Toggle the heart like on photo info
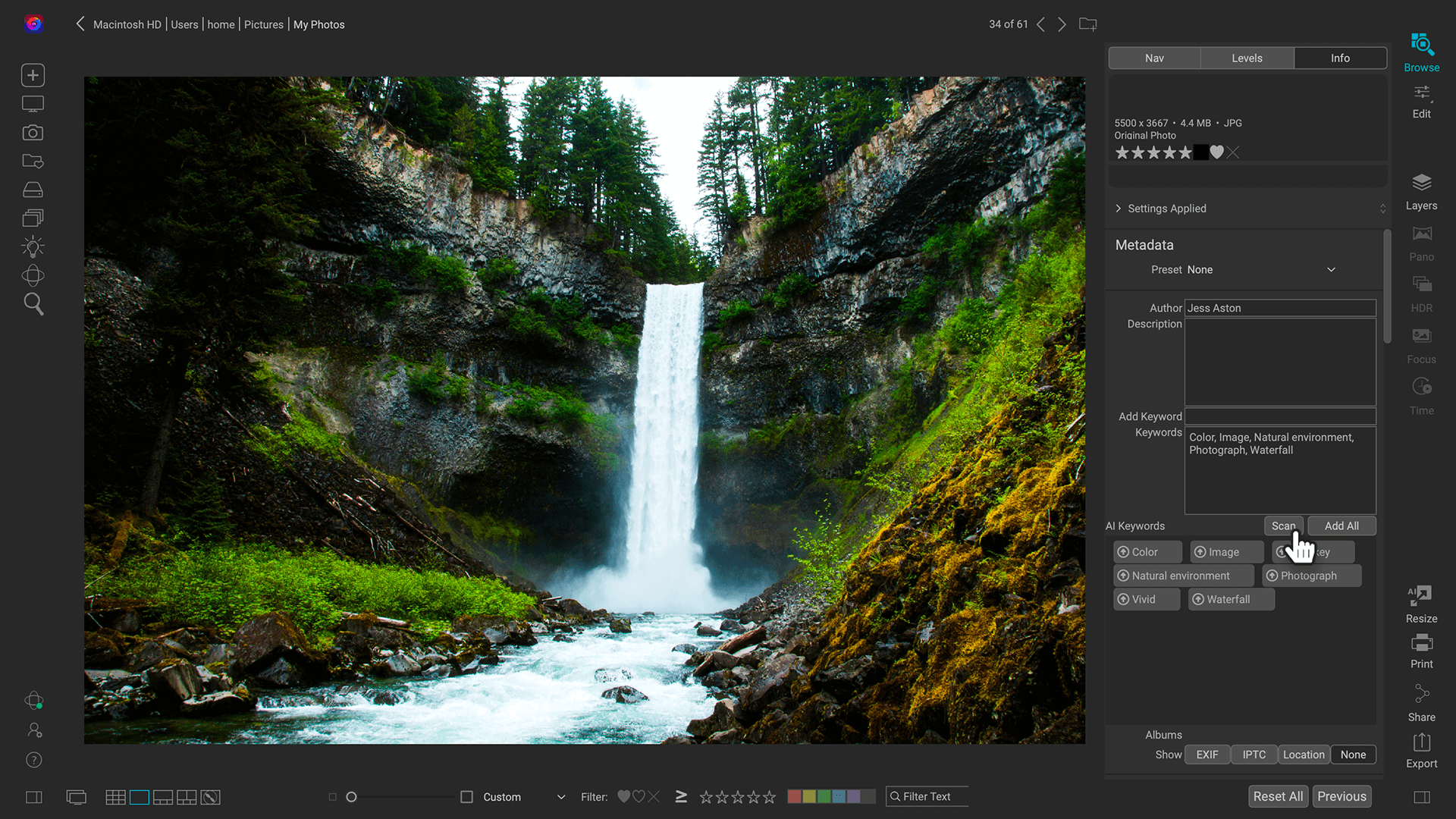The height and width of the screenshot is (819, 1456). coord(1217,152)
